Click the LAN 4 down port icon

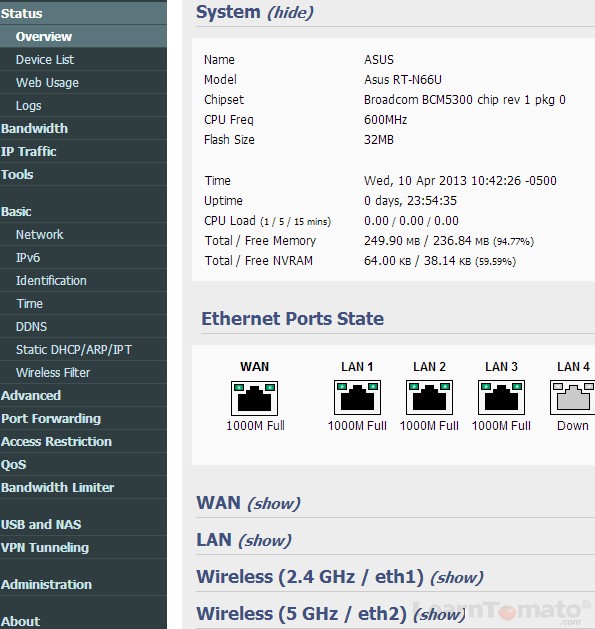click(x=573, y=398)
